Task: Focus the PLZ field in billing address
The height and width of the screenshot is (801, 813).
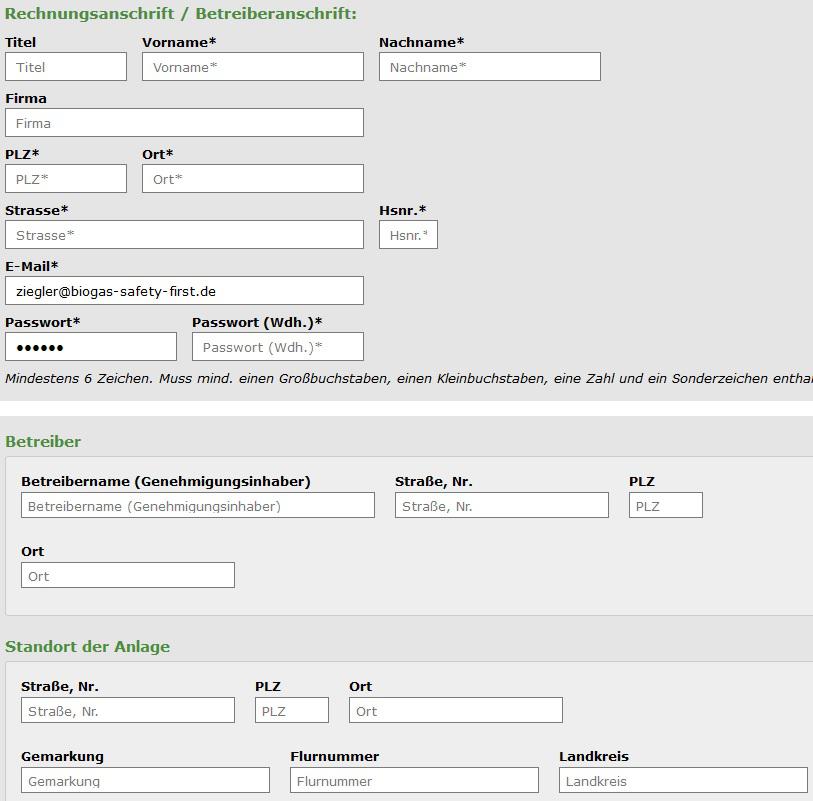Action: click(x=66, y=179)
